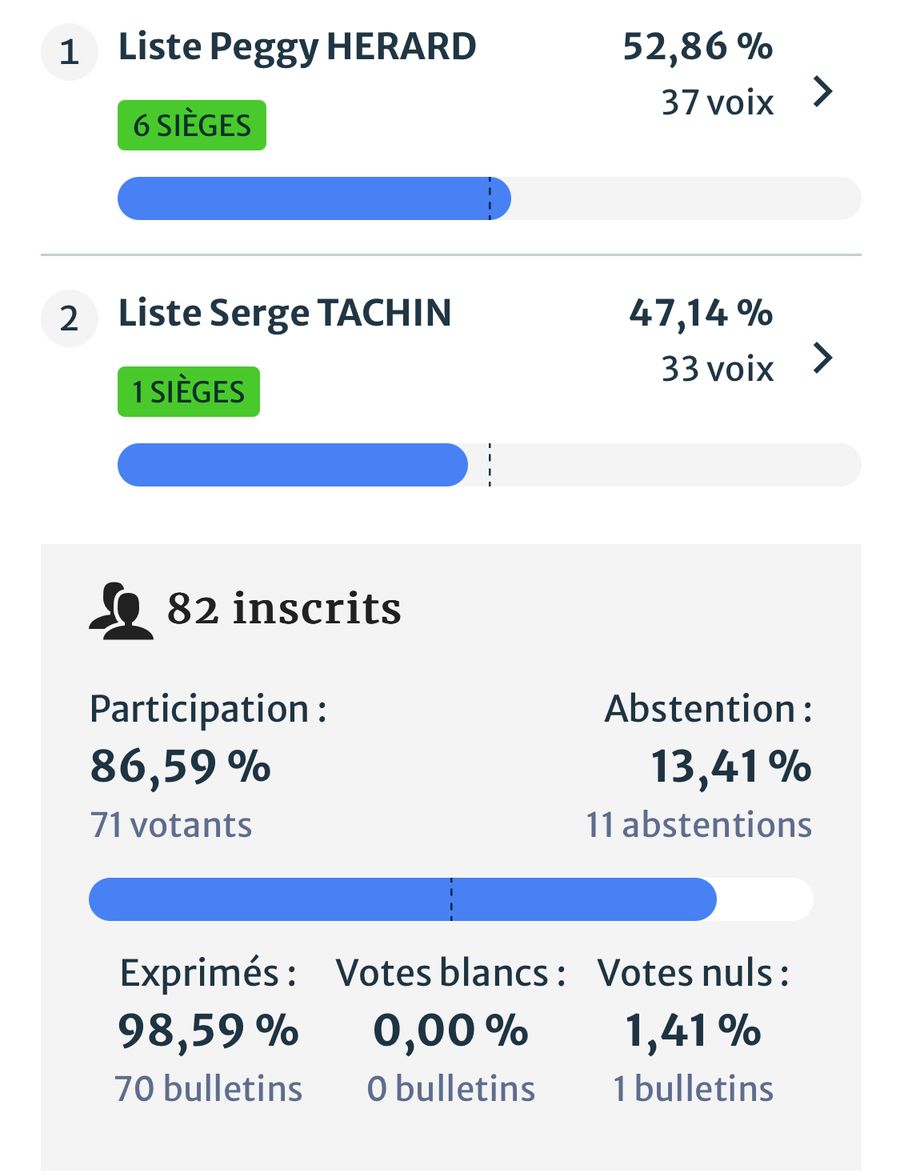Click the Votes blancs 0,00 % value
Image resolution: width=900 pixels, height=1173 pixels.
pyautogui.click(x=451, y=1031)
